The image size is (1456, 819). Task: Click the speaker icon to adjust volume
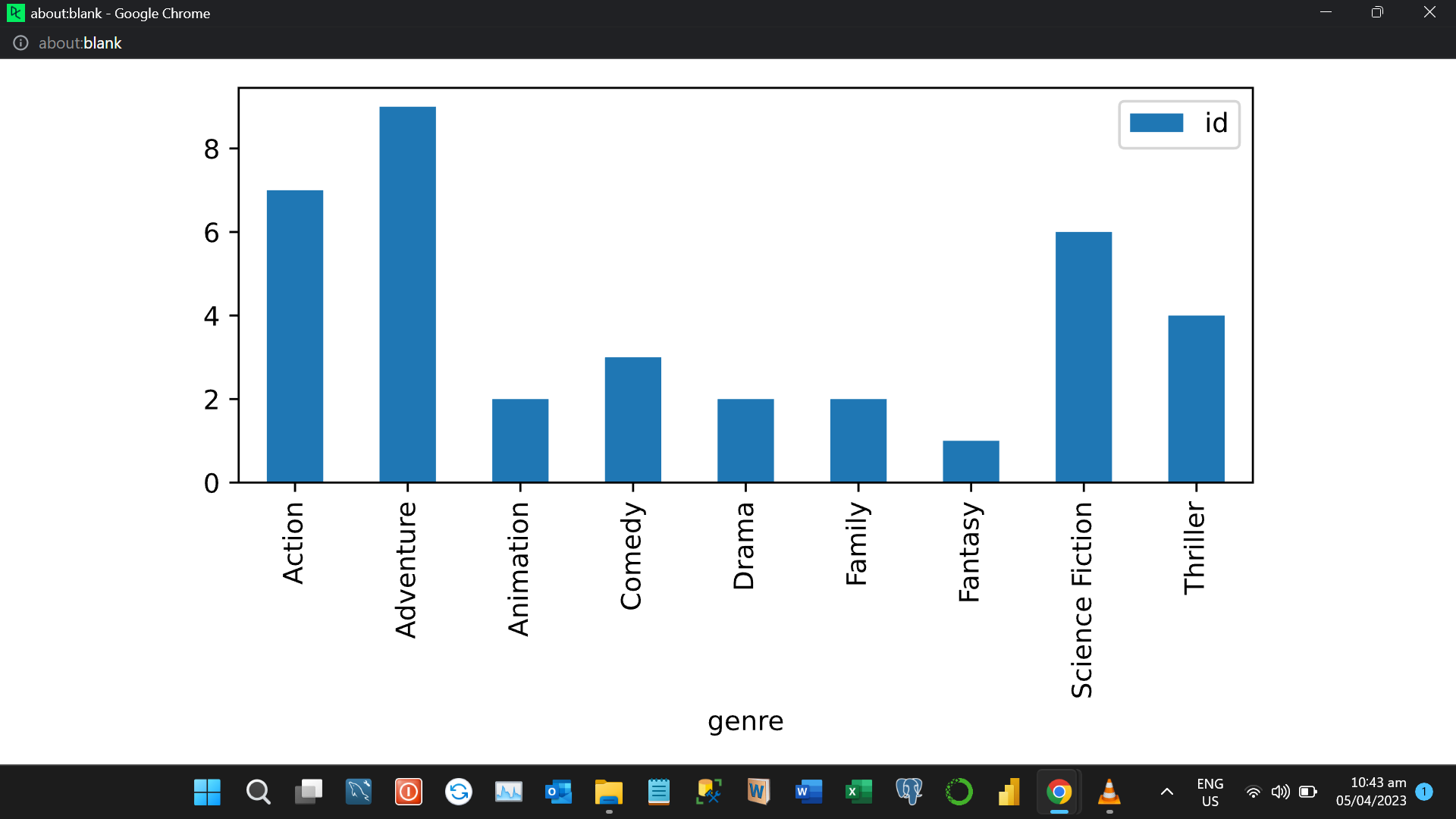coord(1281,791)
